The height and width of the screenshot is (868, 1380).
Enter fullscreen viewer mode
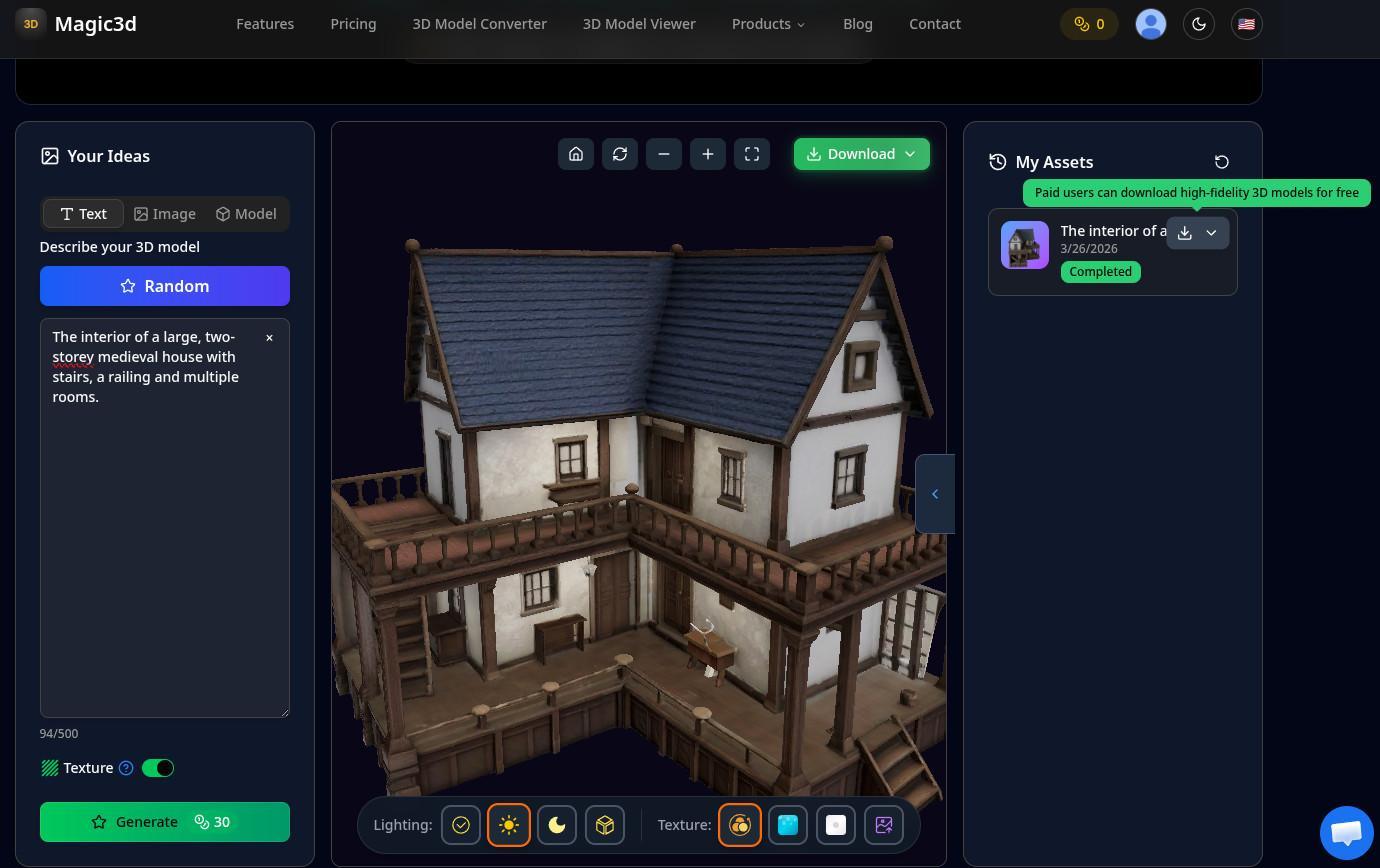coord(752,154)
